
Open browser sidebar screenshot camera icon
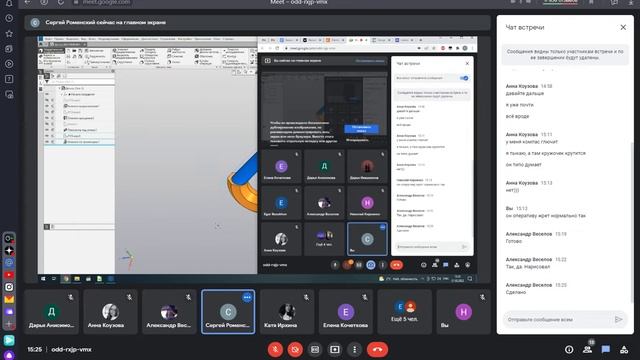point(9,94)
